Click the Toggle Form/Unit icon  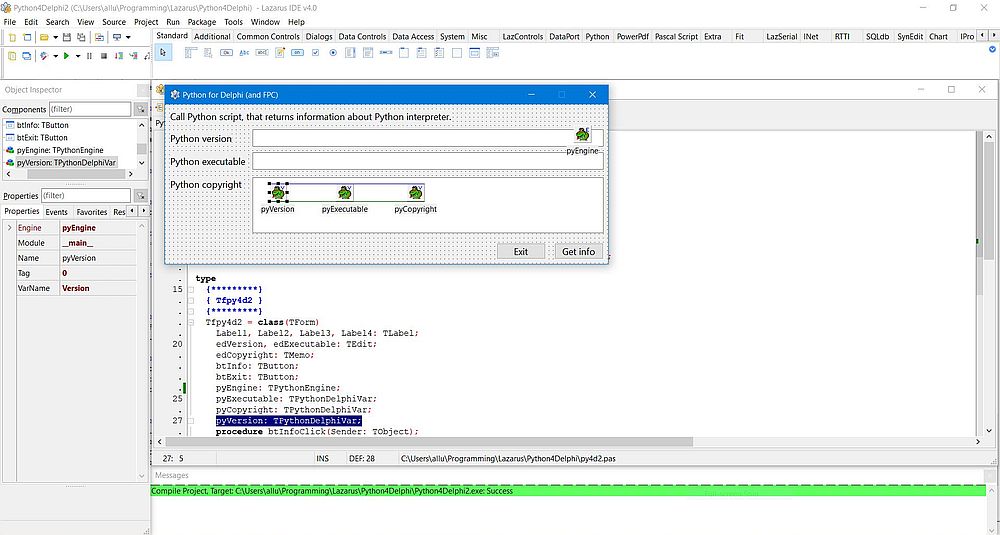pos(100,38)
